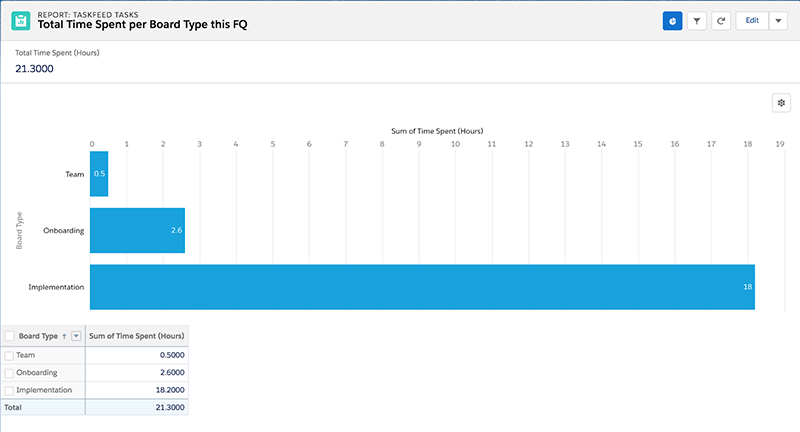Click the Sum of Time Spent column header
This screenshot has height=432, width=800.
[x=136, y=337]
